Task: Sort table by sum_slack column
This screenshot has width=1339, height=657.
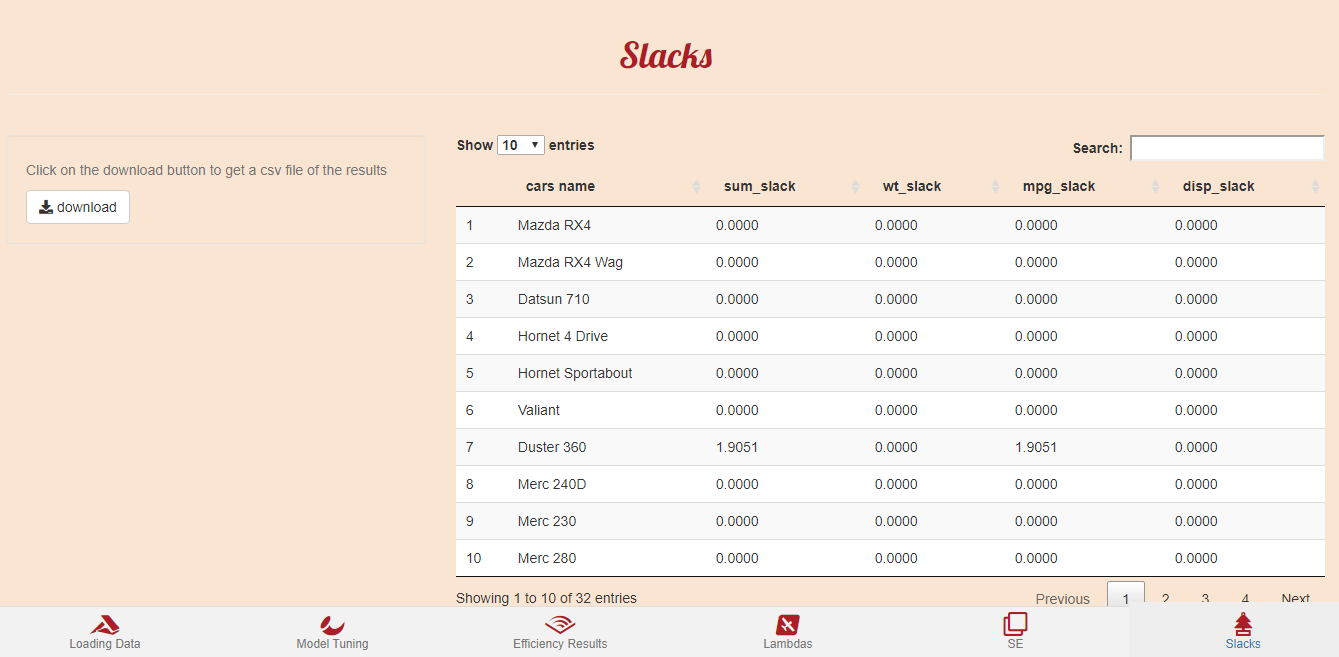Action: pos(759,186)
